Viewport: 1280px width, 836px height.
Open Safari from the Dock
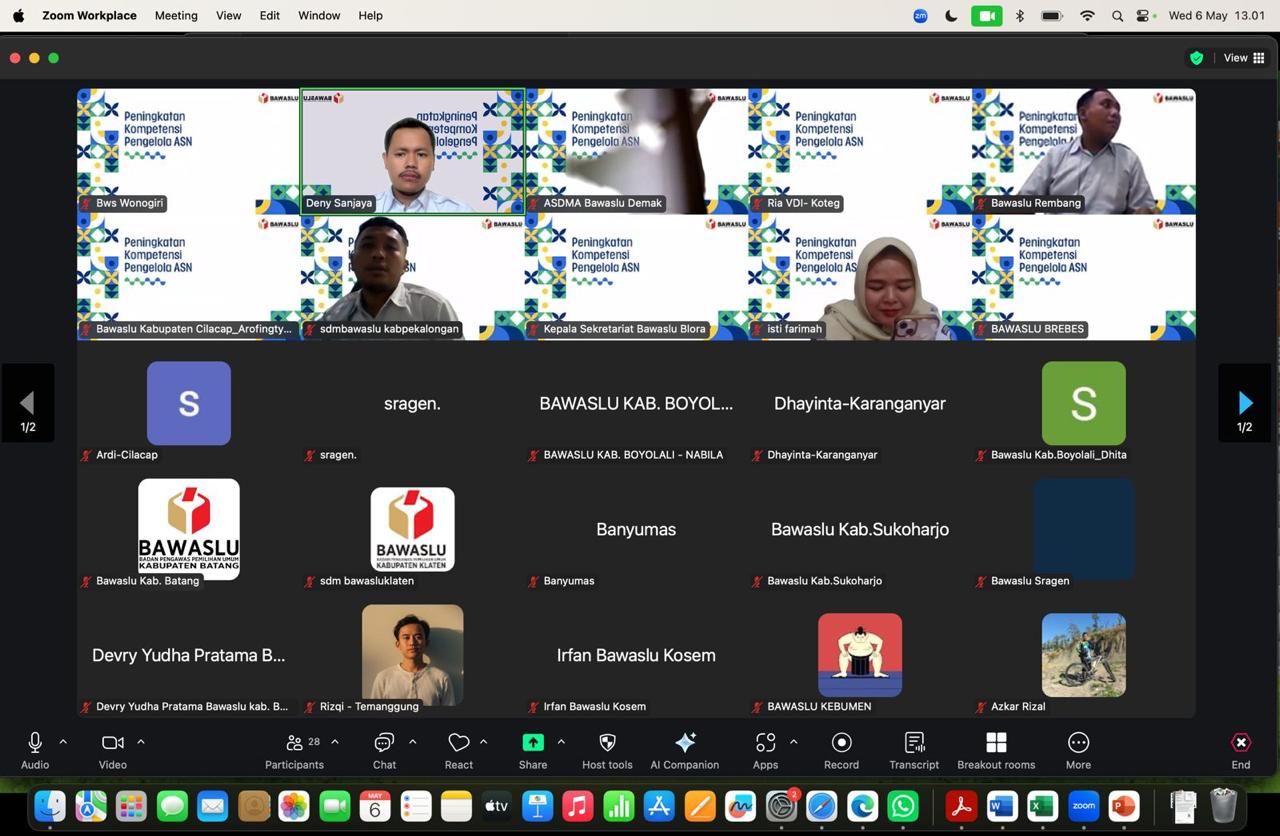click(x=822, y=806)
